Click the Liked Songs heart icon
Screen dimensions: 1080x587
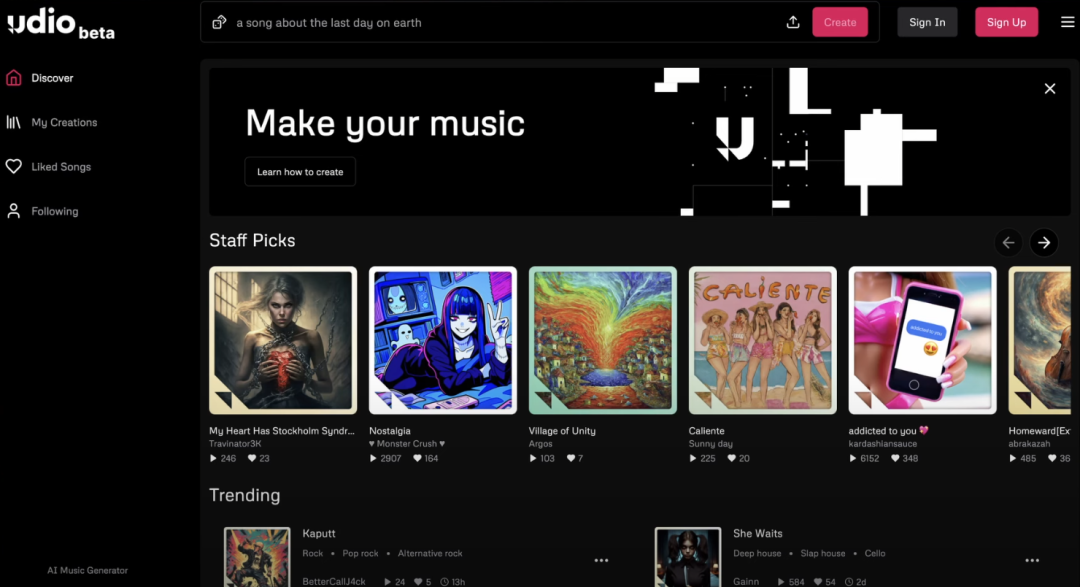[14, 166]
